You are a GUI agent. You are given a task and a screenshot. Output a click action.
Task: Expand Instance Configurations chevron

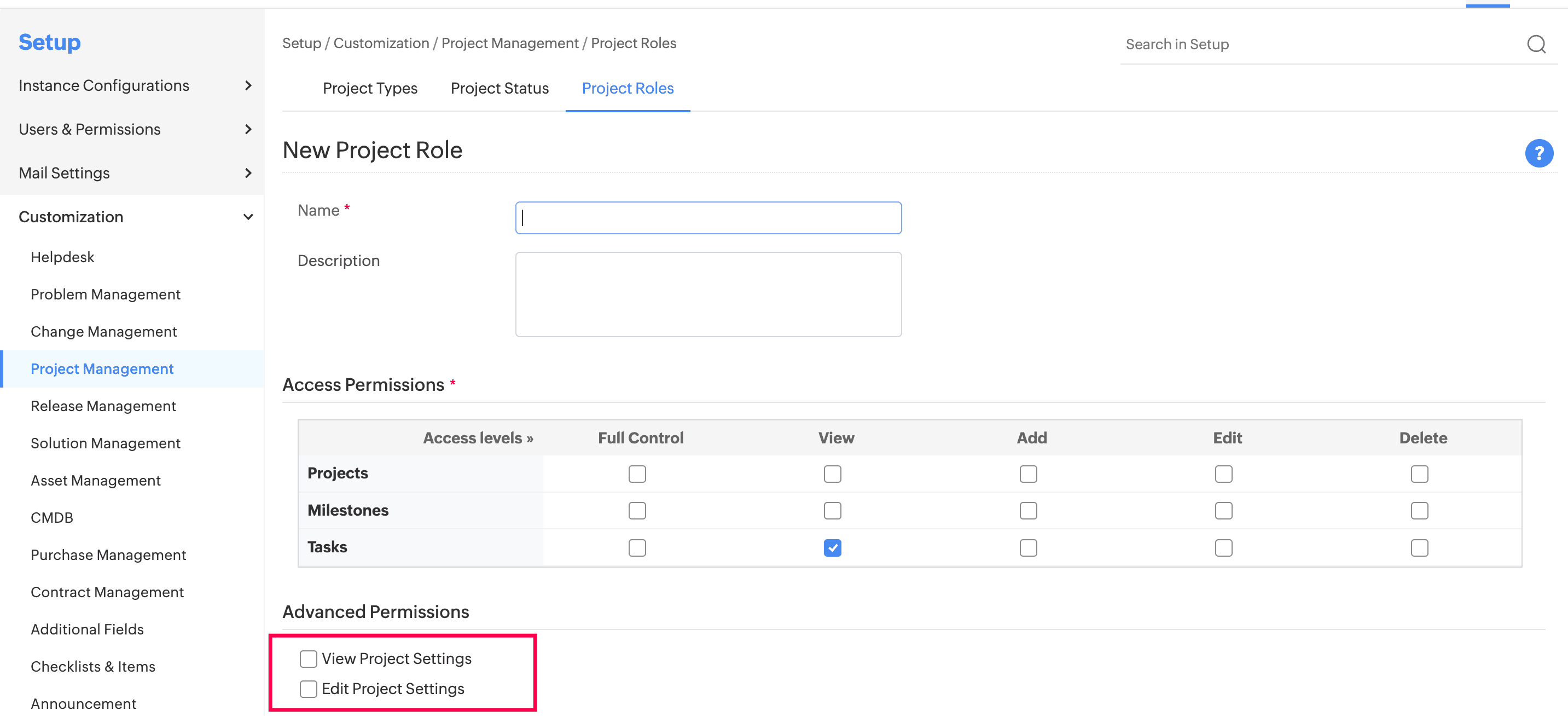[x=248, y=85]
